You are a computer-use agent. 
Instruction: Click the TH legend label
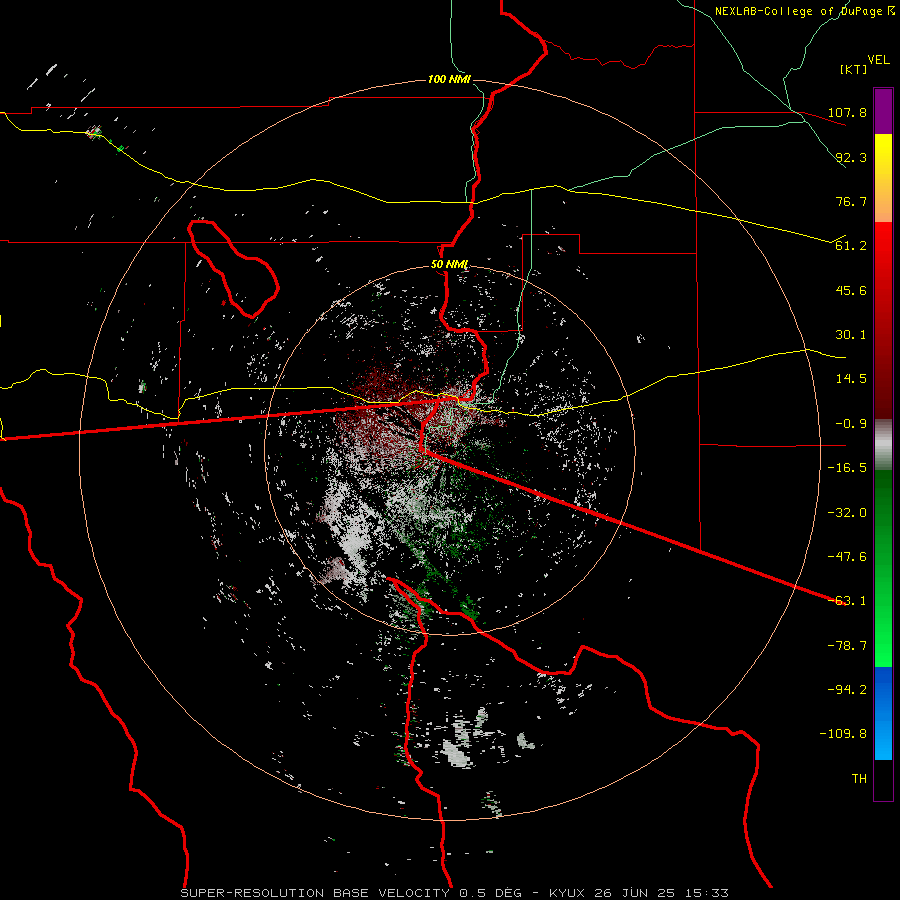pos(859,779)
